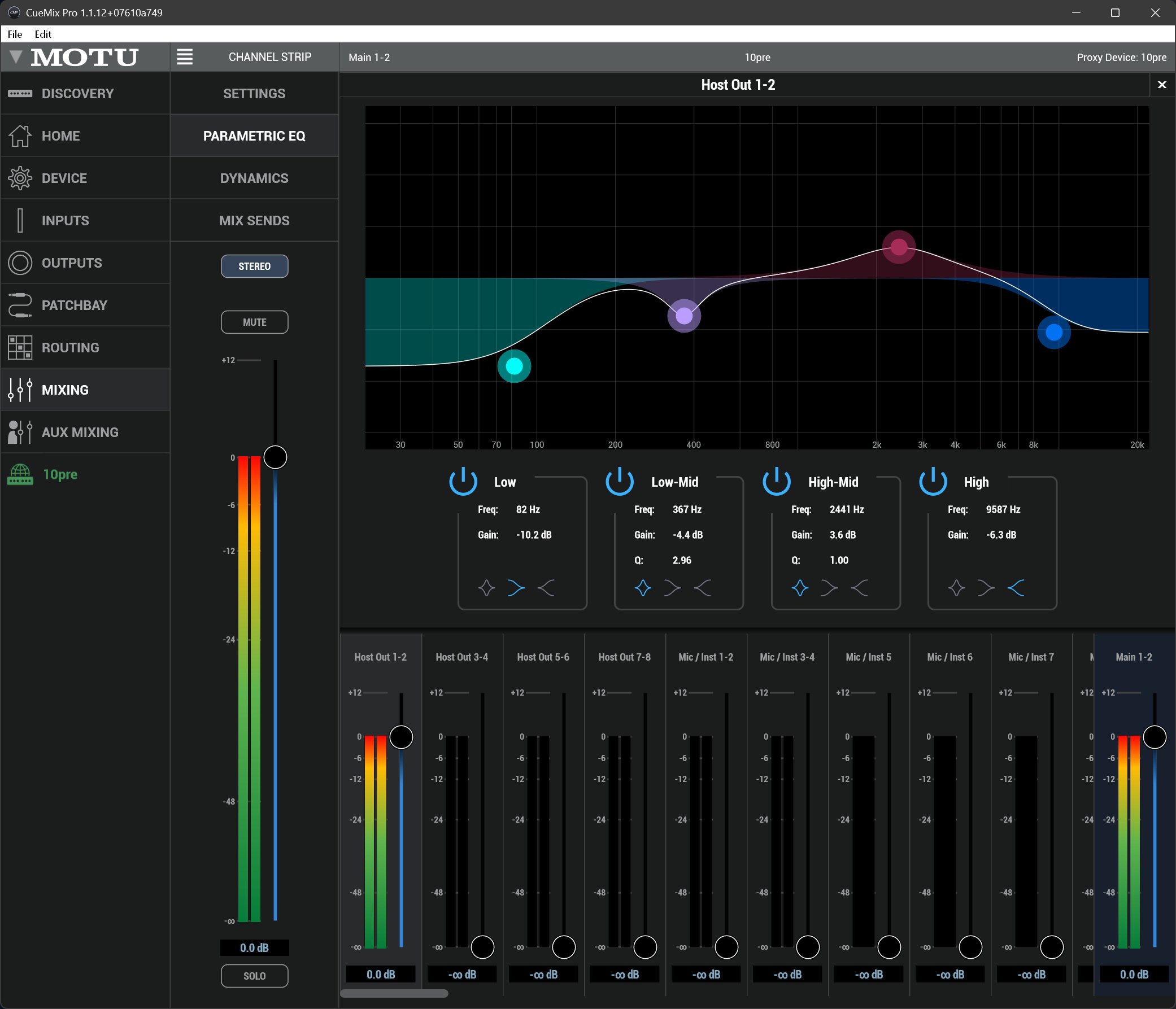Open Patchbay cable icon
The width and height of the screenshot is (1176, 1009).
point(20,305)
